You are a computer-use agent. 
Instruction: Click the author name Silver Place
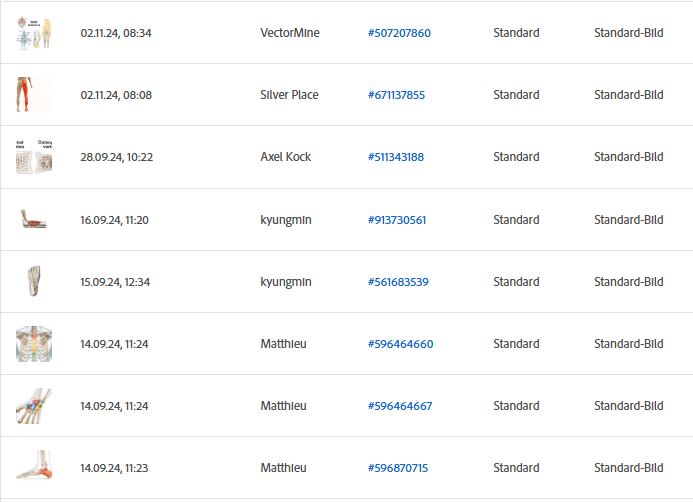point(289,95)
